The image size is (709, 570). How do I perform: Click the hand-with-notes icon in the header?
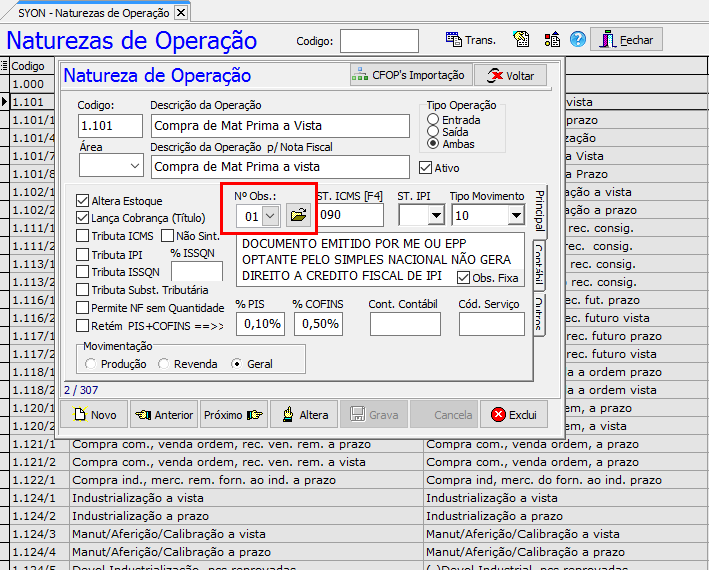pyautogui.click(x=521, y=39)
